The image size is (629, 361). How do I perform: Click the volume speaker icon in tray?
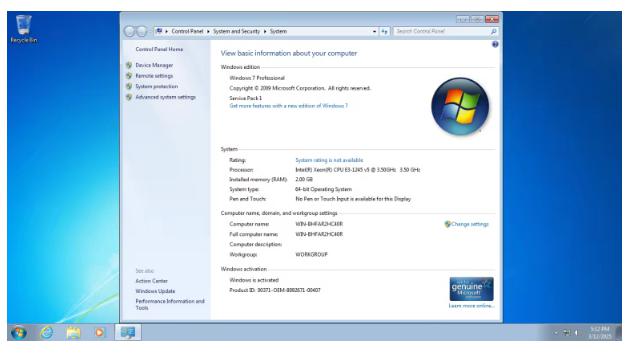577,333
